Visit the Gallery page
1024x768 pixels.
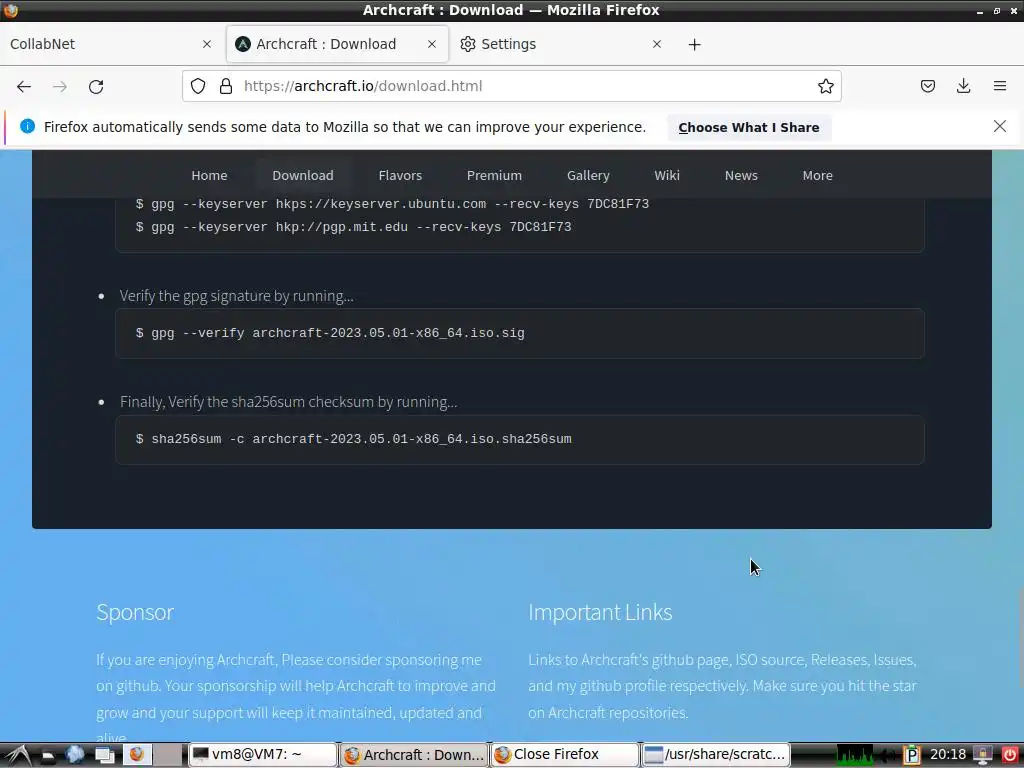pyautogui.click(x=588, y=175)
